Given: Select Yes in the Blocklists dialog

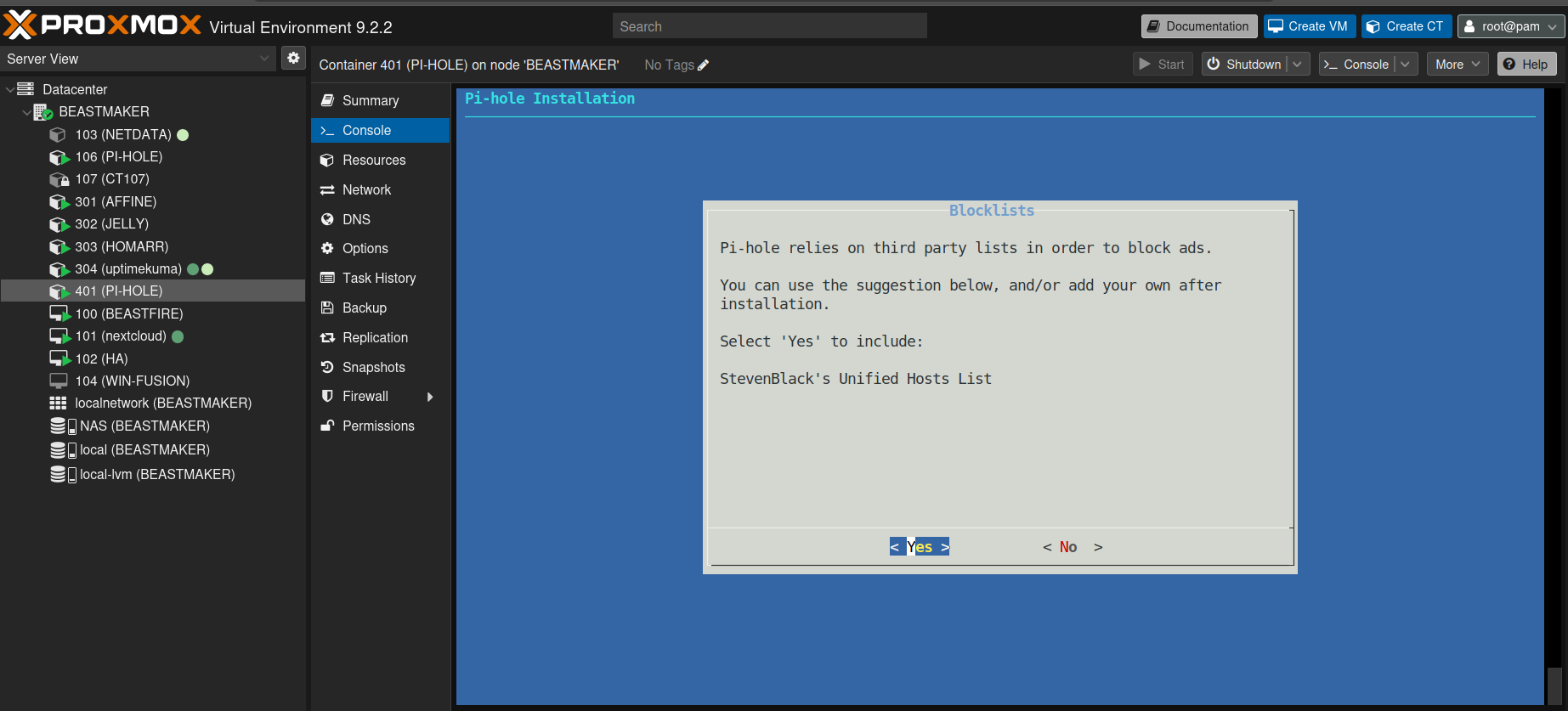Looking at the screenshot, I should [920, 547].
